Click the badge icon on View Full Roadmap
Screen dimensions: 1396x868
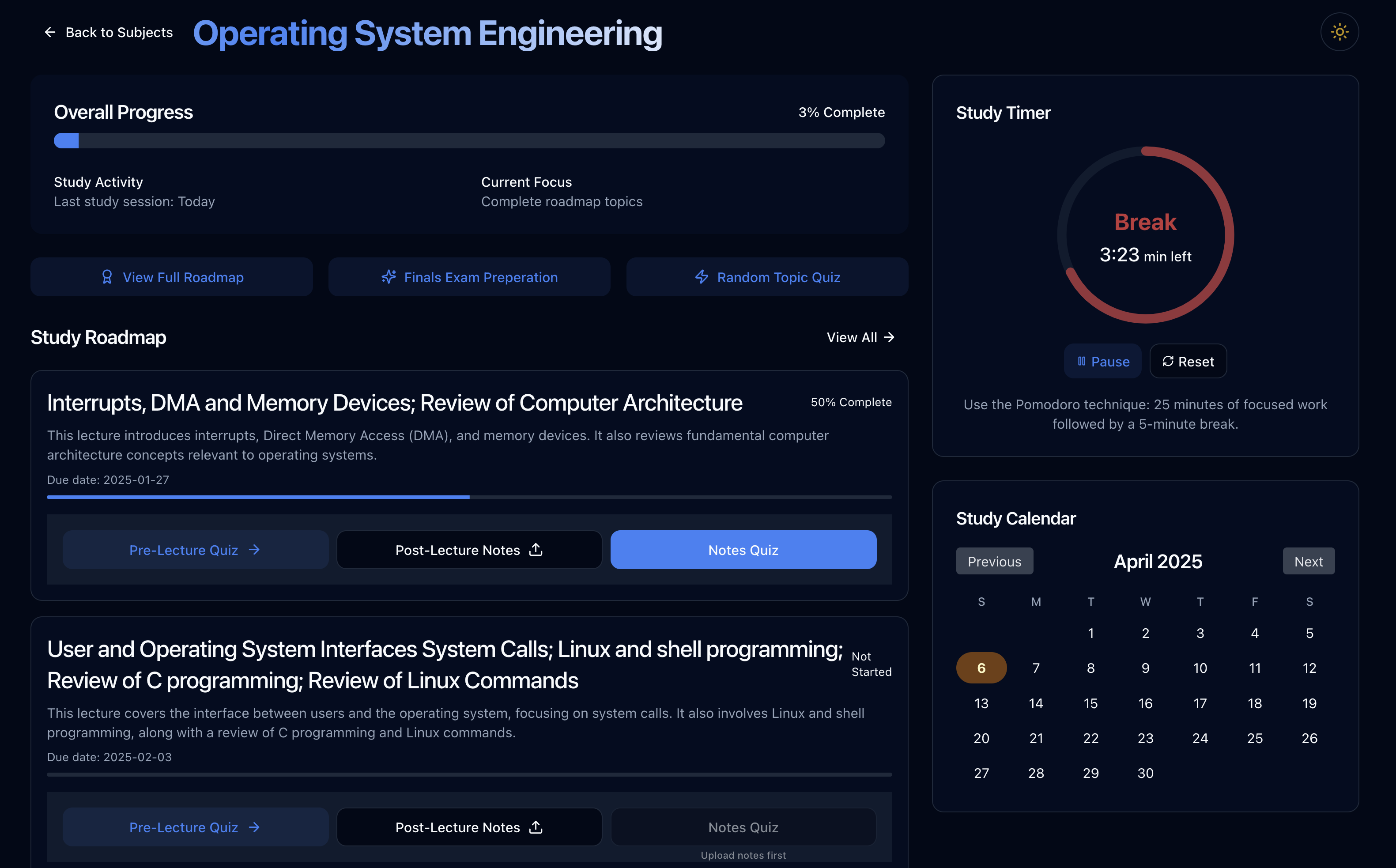tap(107, 277)
